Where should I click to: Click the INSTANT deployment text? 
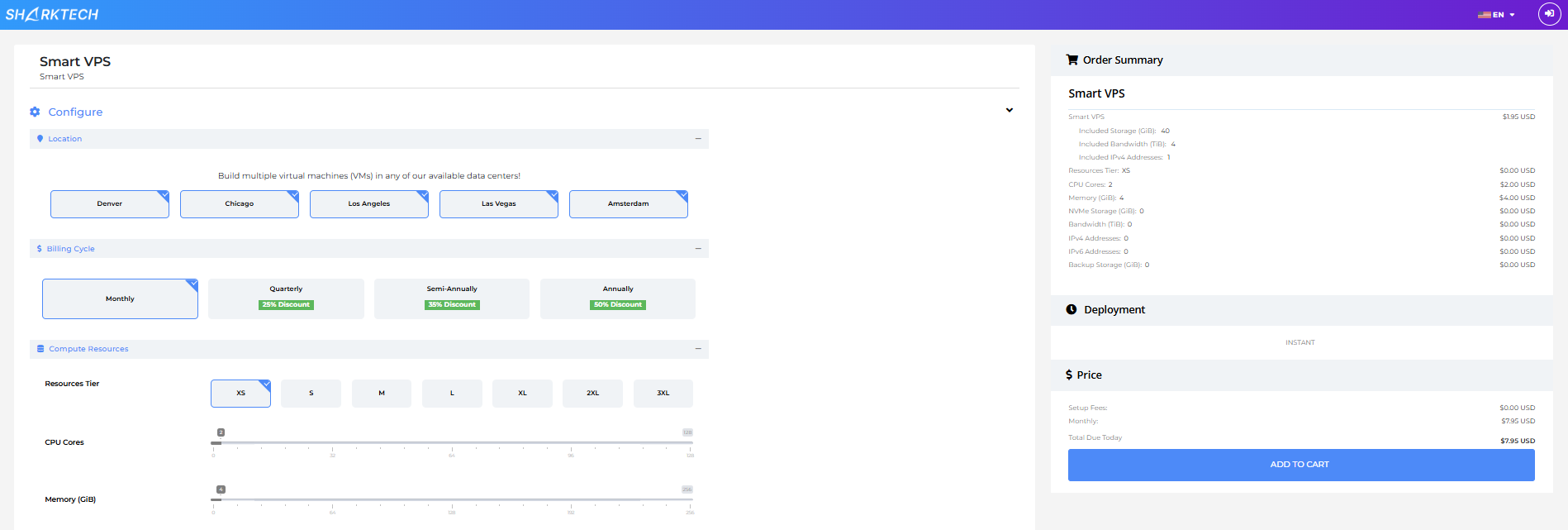click(1300, 342)
